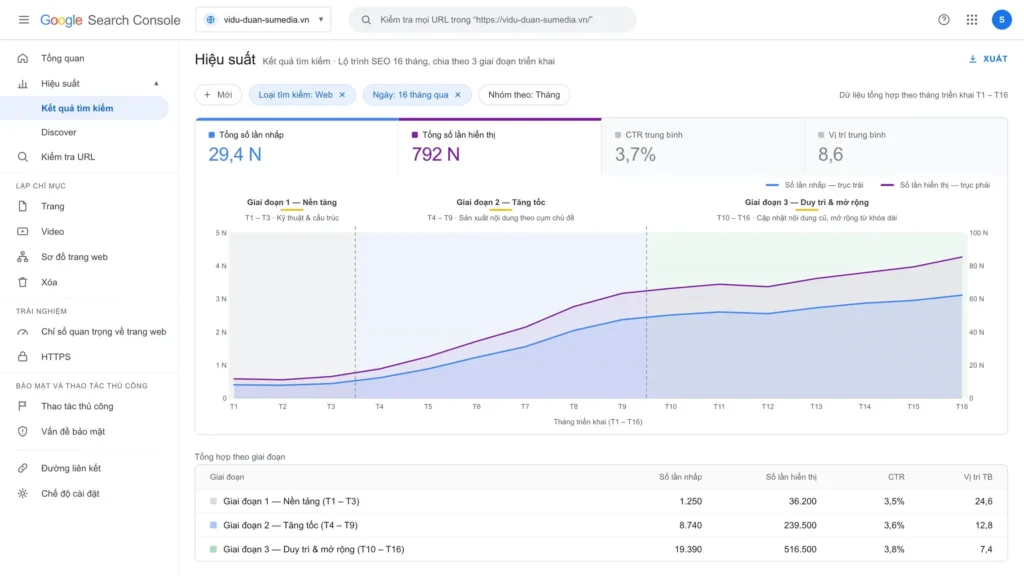Image resolution: width=1024 pixels, height=576 pixels.
Task: Select the Giai đoạn 1 — Nền tảng table row
Action: click(x=601, y=501)
